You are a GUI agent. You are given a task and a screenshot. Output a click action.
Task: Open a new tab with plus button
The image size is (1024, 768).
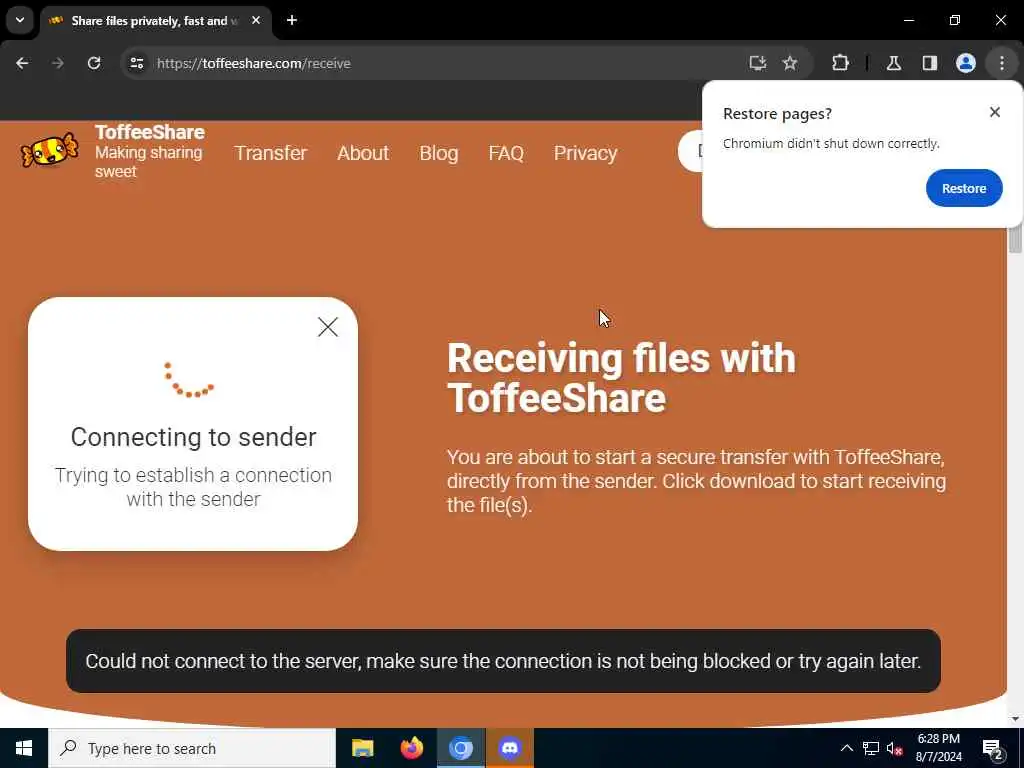[292, 20]
